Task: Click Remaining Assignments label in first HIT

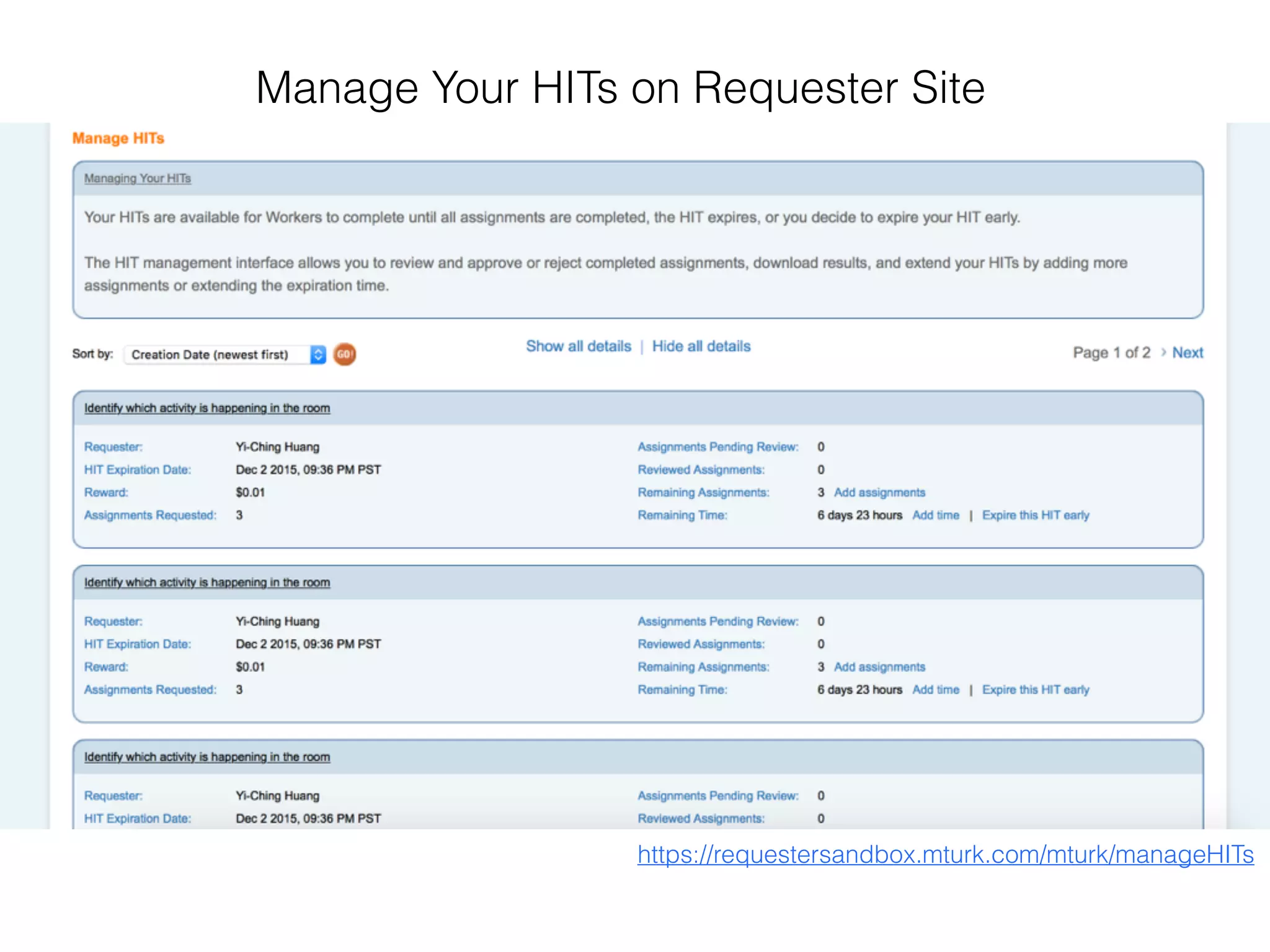Action: [704, 493]
